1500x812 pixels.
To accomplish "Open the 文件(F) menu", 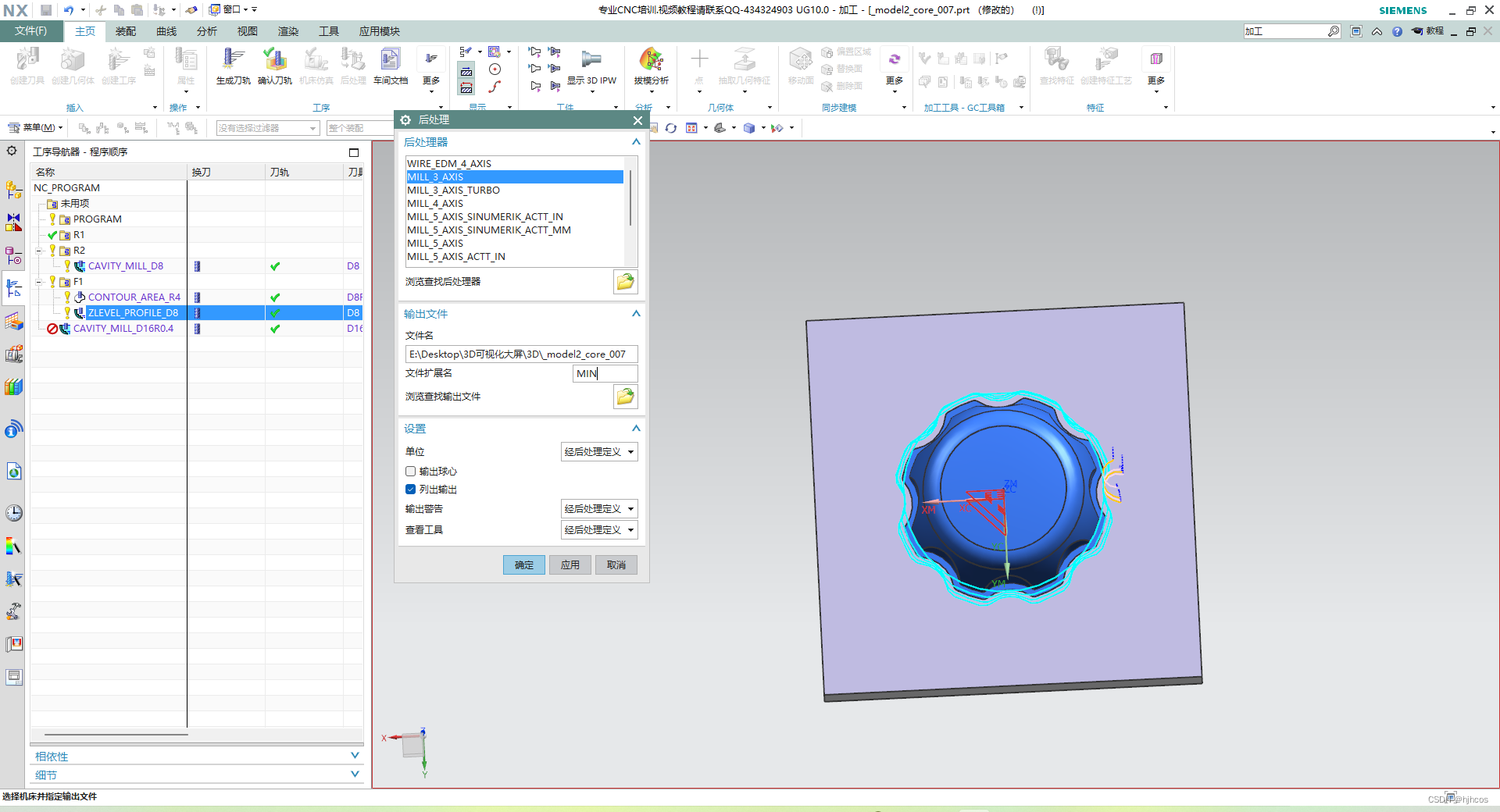I will [x=30, y=31].
